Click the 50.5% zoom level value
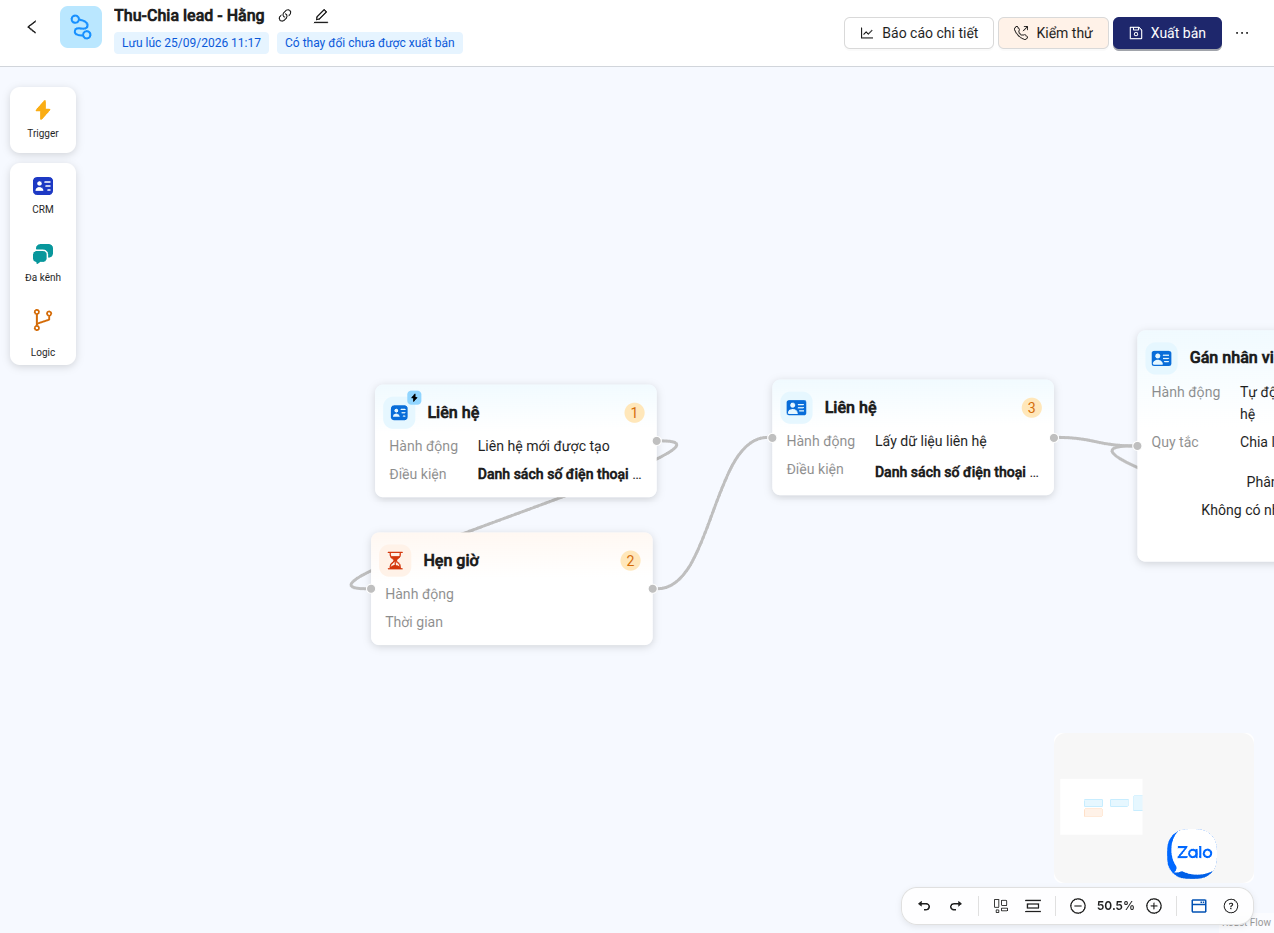1274x933 pixels. (1116, 906)
